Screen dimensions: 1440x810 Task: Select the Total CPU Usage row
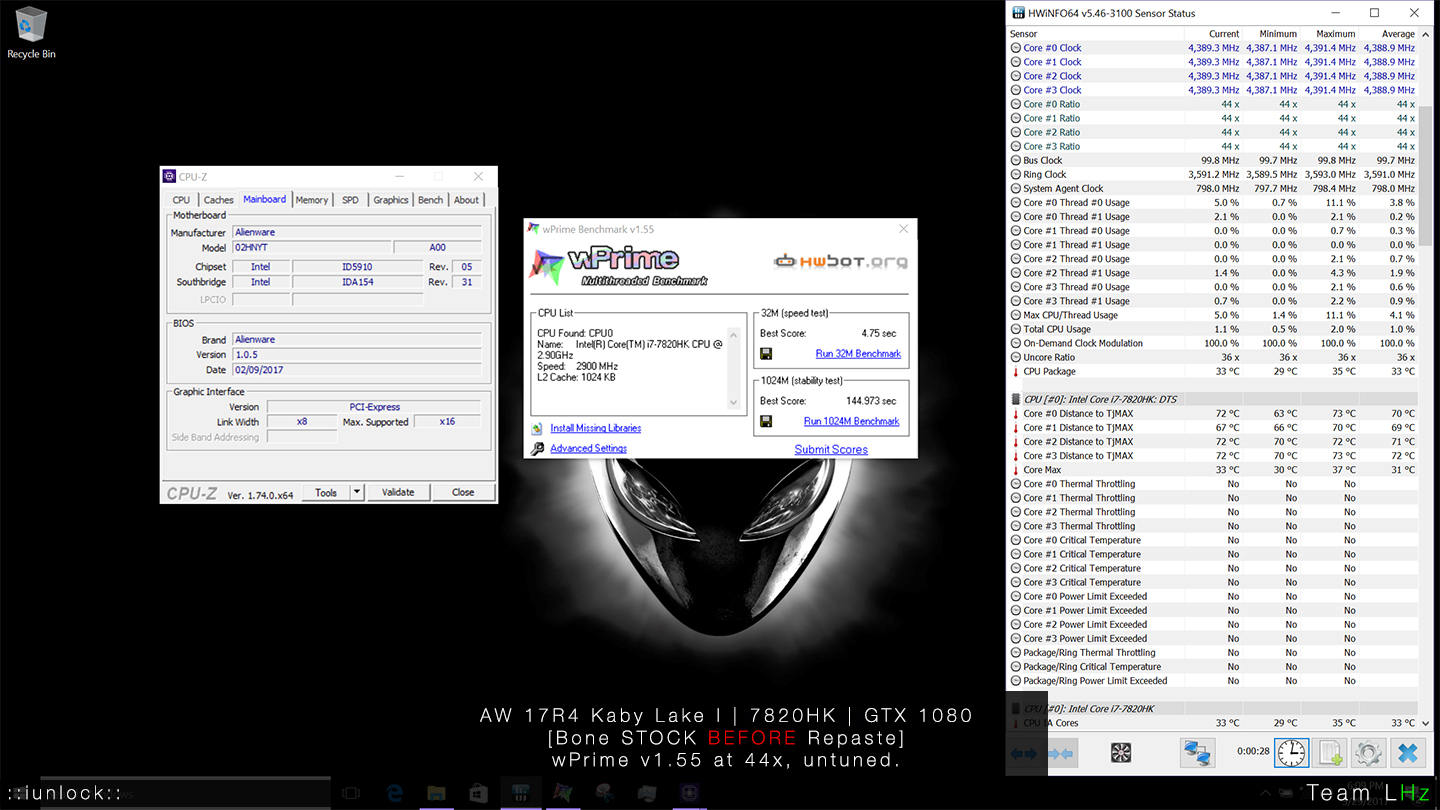(x=1213, y=329)
